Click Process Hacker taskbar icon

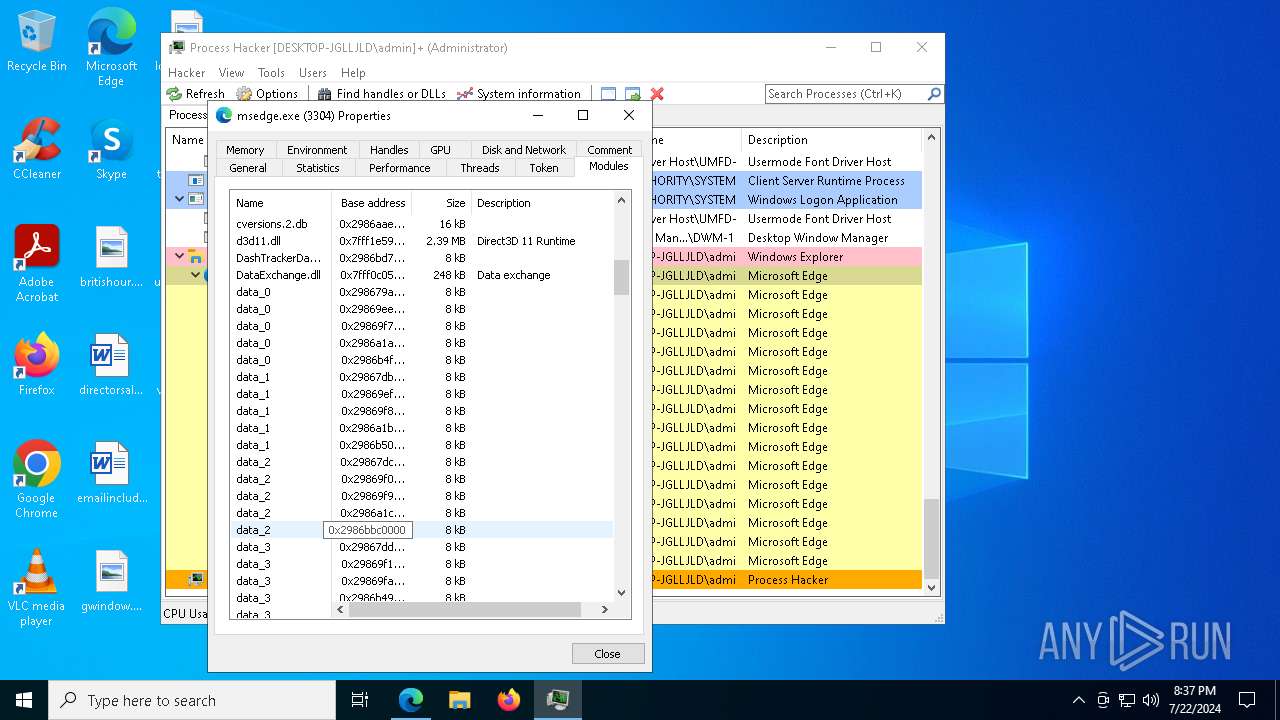[x=558, y=700]
